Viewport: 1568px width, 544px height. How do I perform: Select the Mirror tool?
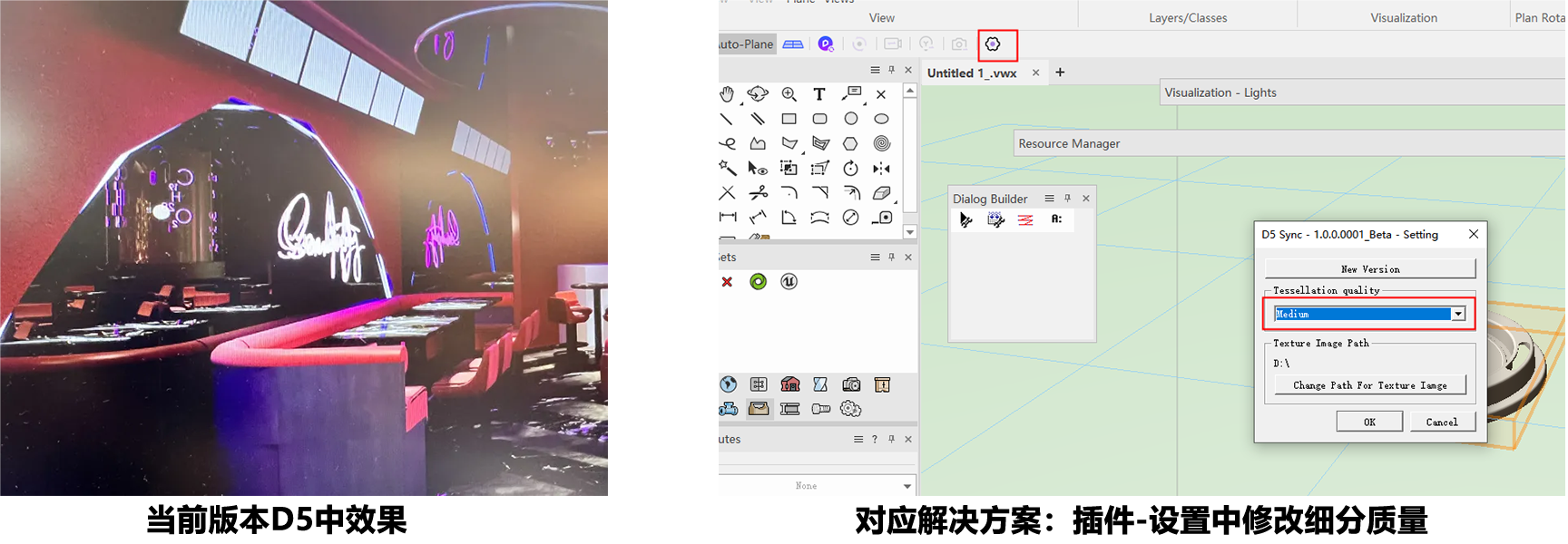coord(881,169)
